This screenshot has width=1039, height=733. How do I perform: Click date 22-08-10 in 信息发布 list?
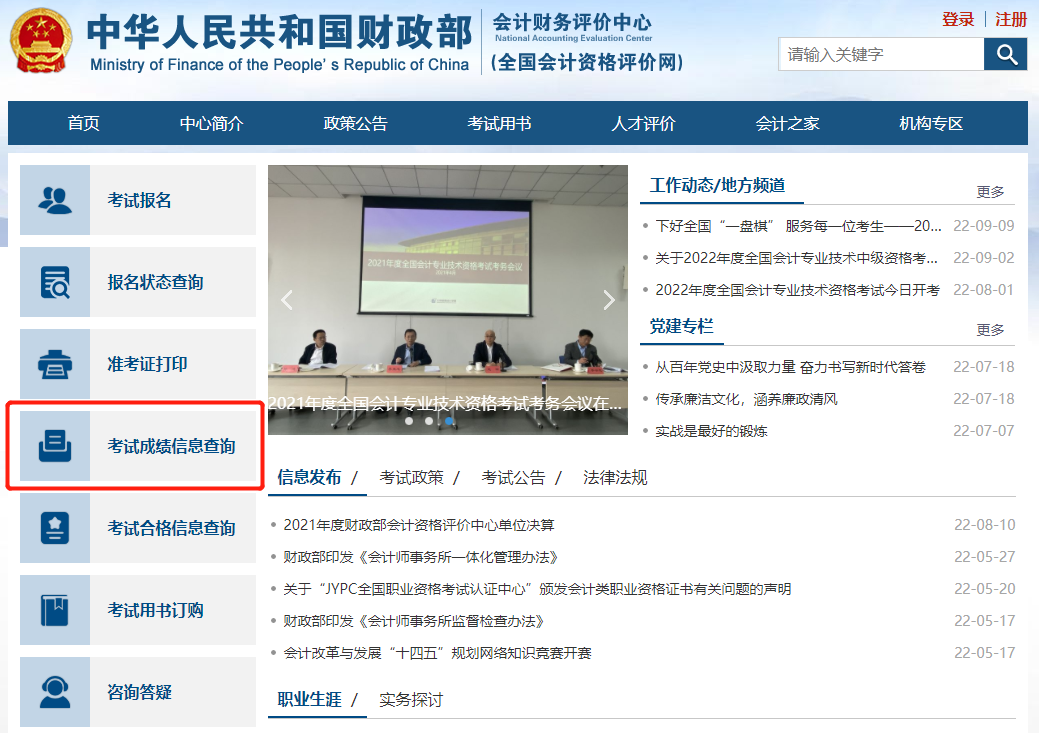click(x=985, y=525)
